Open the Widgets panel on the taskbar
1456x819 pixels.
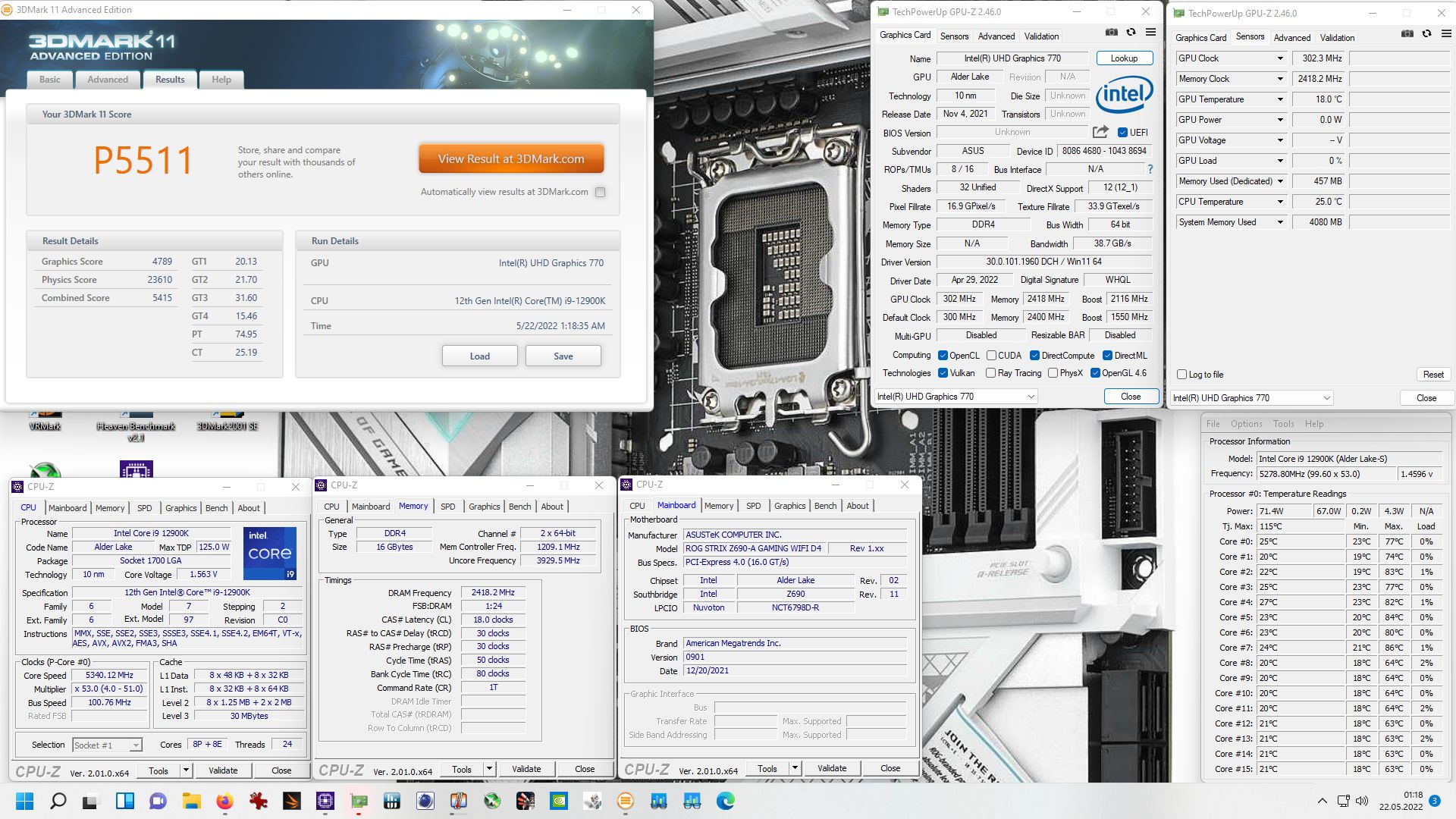click(x=124, y=801)
